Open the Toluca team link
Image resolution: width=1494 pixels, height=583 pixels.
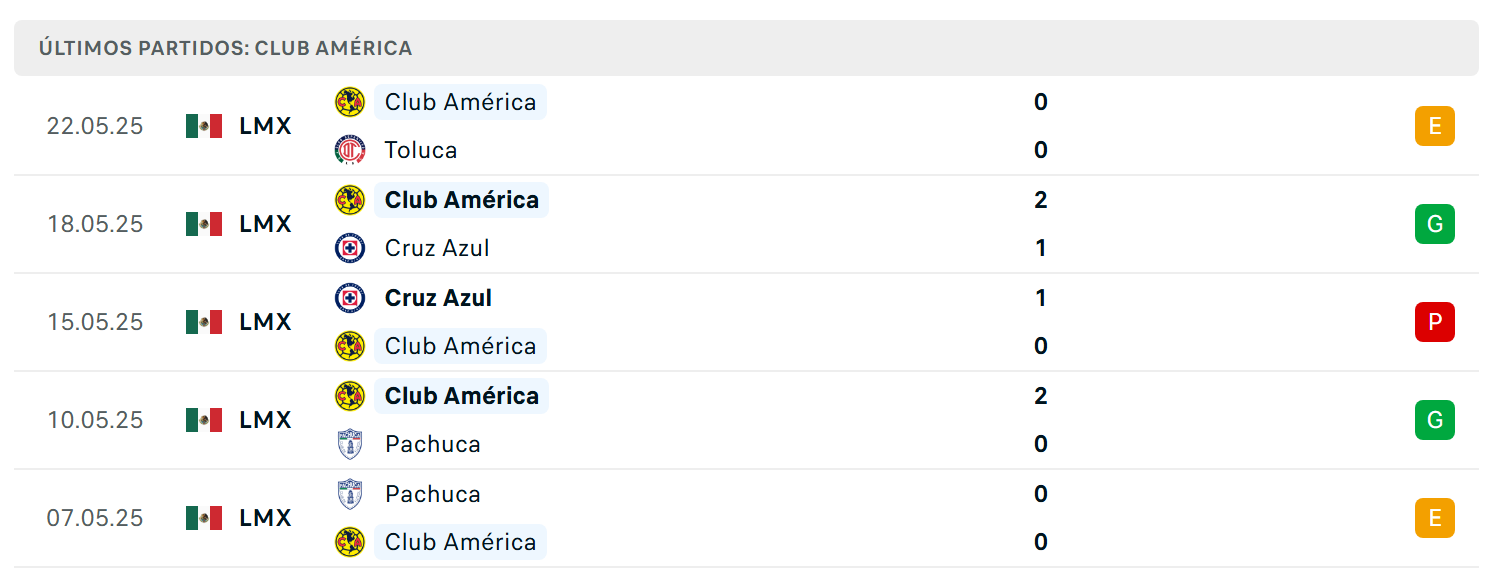[421, 150]
